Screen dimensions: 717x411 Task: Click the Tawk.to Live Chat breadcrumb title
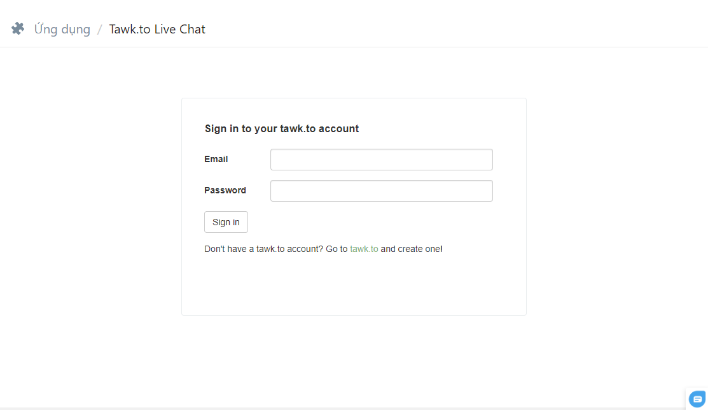coord(157,29)
